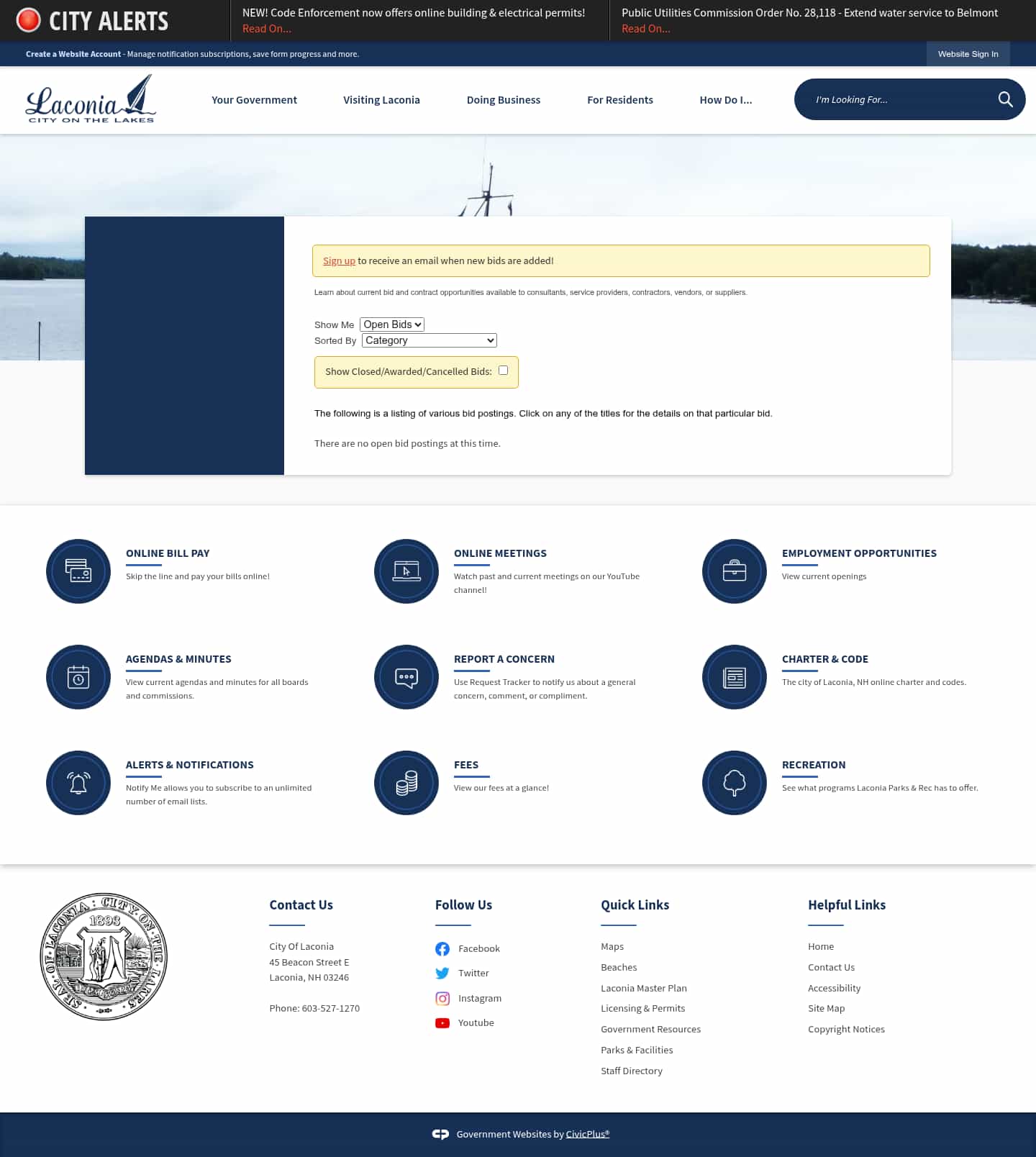
Task: Click the Accessibility link
Action: point(834,989)
